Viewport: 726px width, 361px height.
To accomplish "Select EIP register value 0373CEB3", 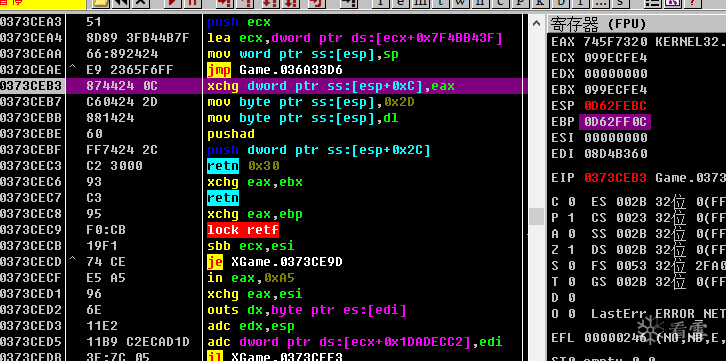I will pyautogui.click(x=616, y=178).
